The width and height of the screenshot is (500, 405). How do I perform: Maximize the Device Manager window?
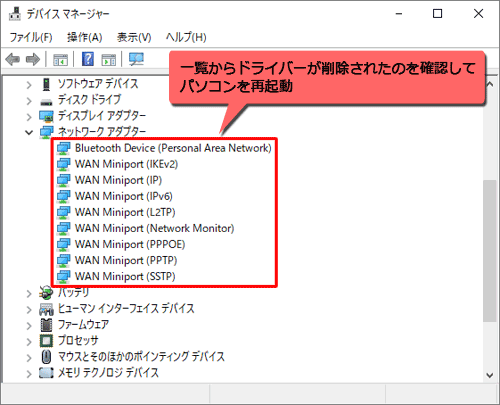437,14
